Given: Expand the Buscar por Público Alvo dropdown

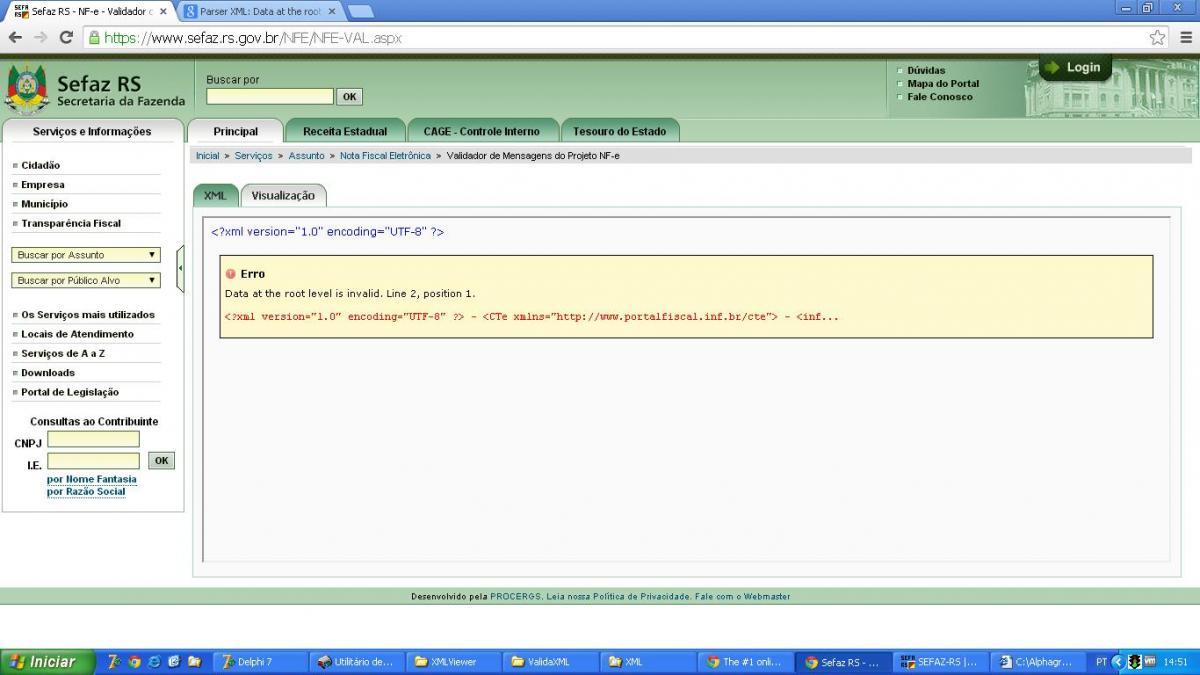Looking at the screenshot, I should click(x=86, y=281).
